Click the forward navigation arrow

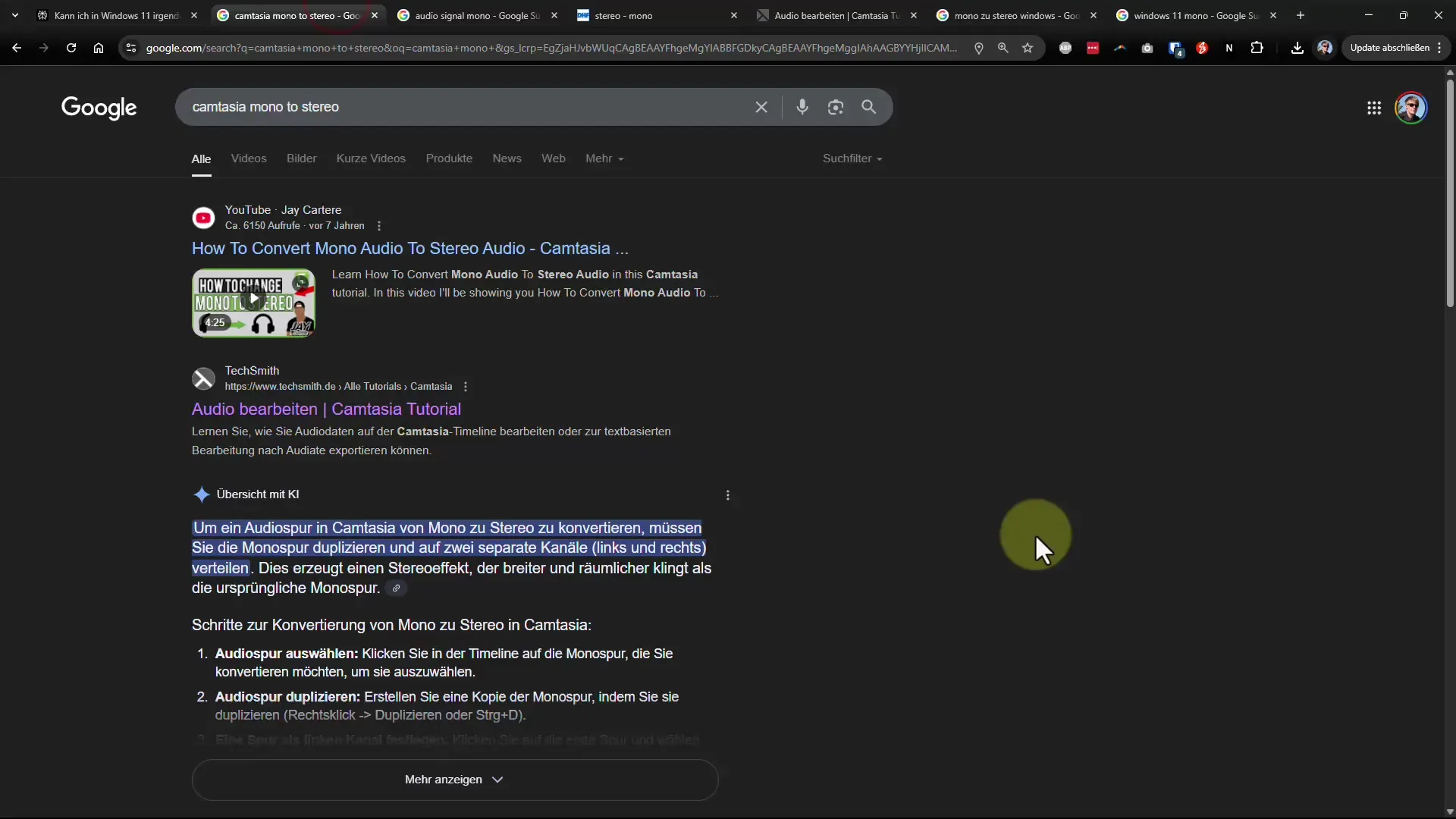click(x=44, y=48)
